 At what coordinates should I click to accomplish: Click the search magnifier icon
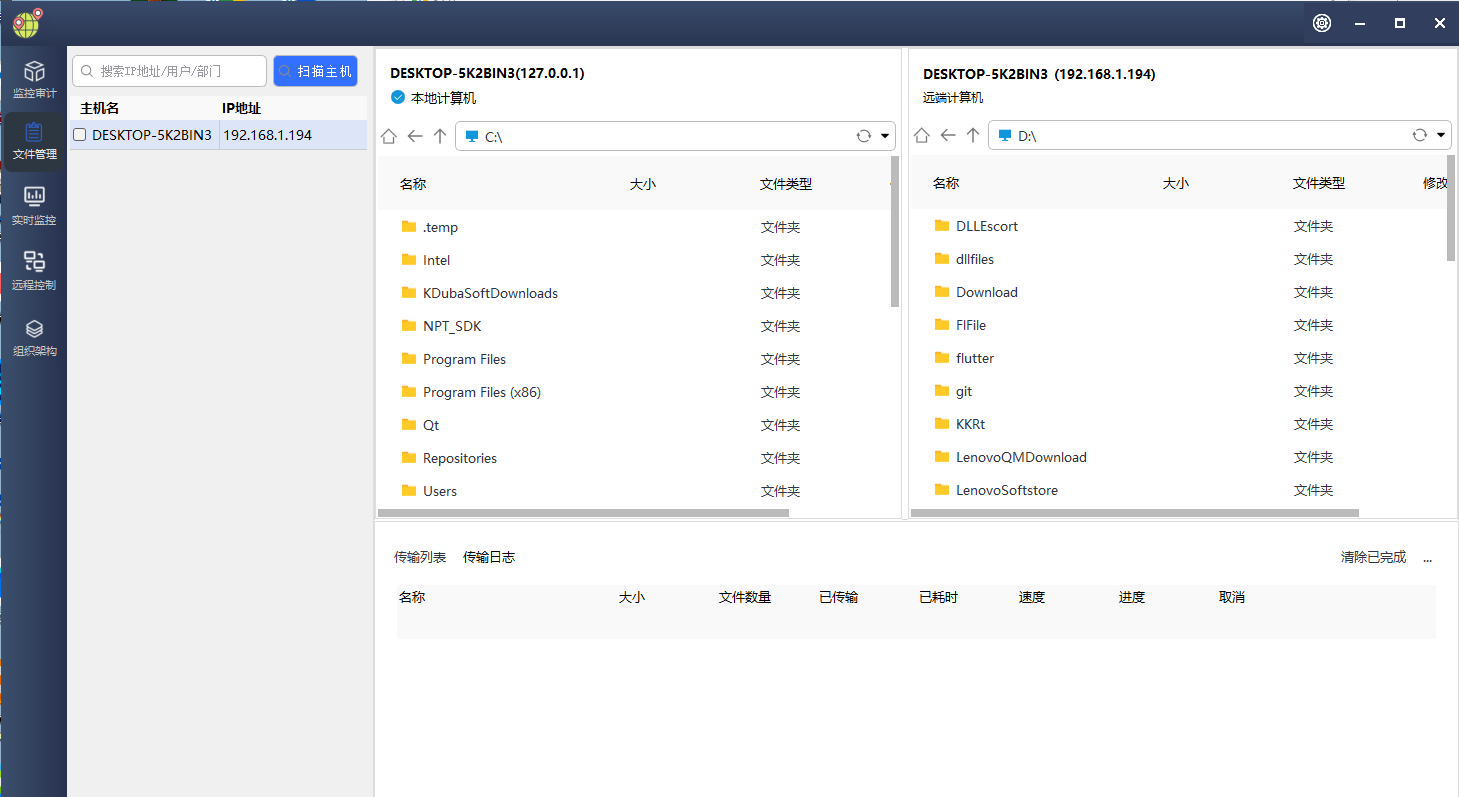[88, 71]
